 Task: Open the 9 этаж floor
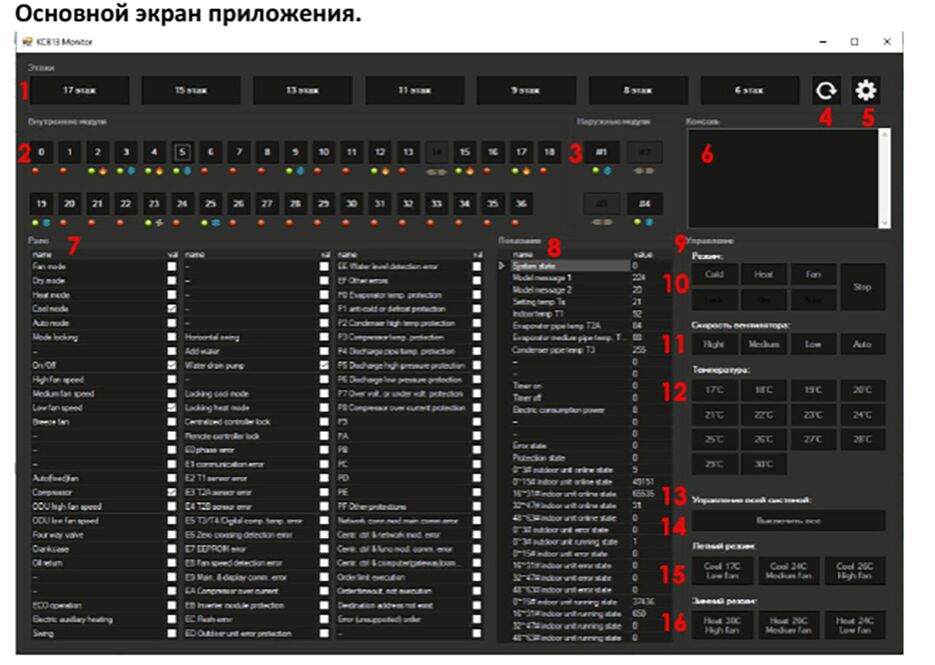click(526, 91)
